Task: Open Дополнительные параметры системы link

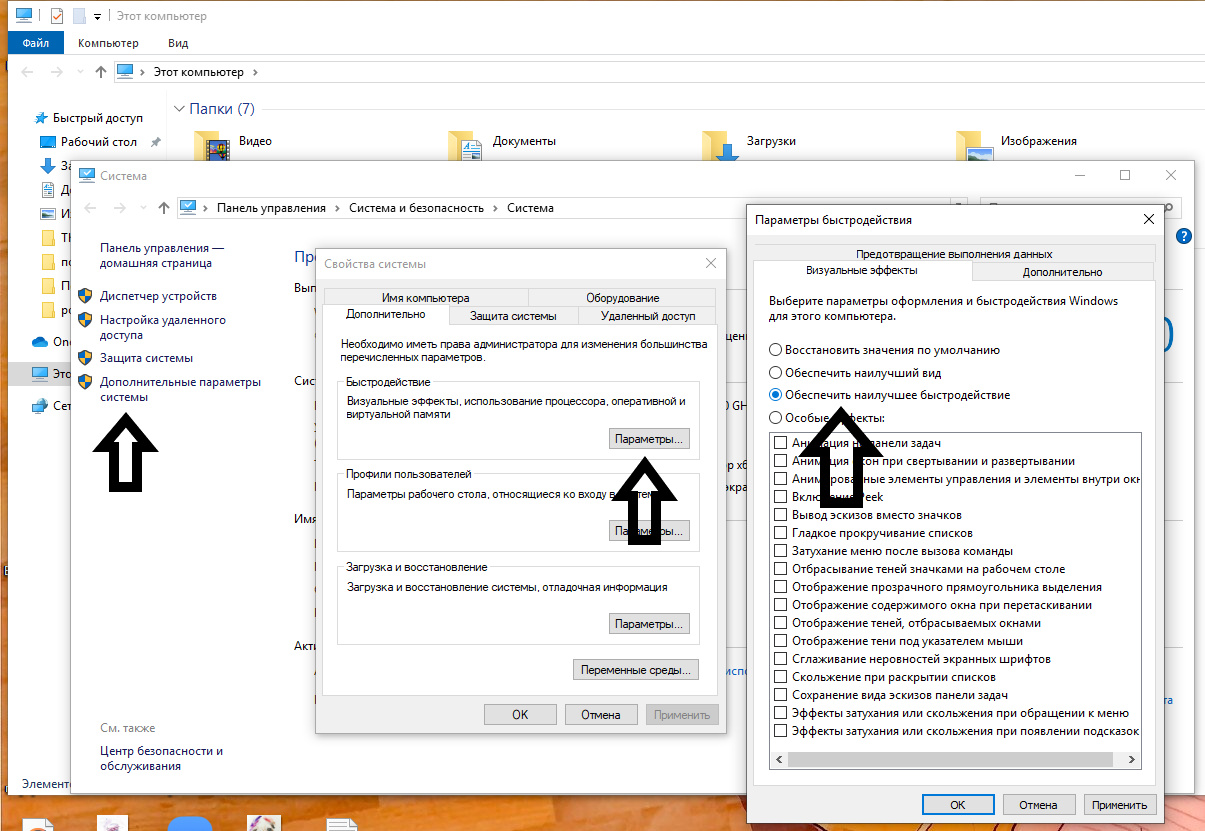Action: point(180,389)
